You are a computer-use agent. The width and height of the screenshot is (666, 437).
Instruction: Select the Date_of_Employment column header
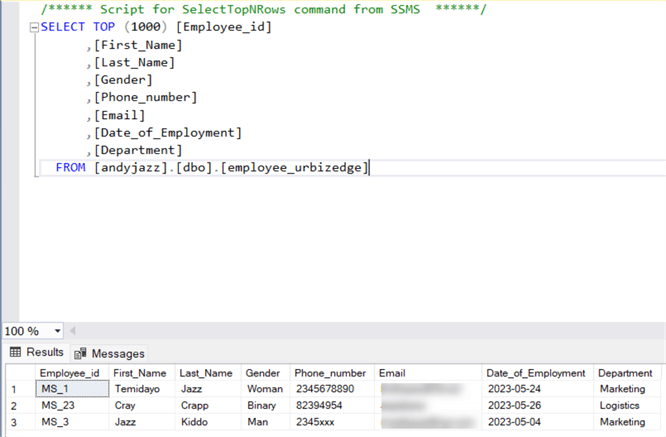point(536,373)
